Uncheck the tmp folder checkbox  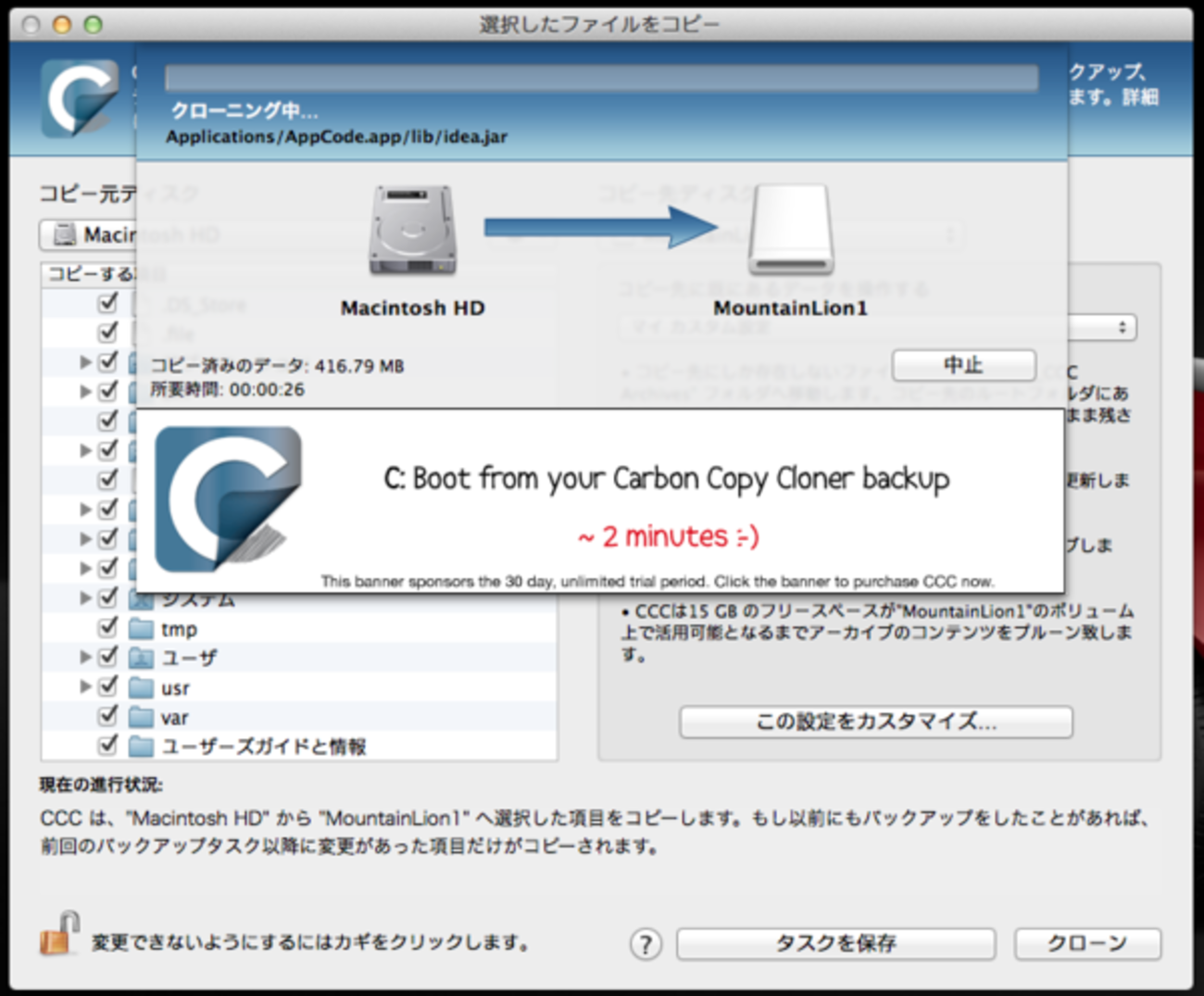point(108,627)
